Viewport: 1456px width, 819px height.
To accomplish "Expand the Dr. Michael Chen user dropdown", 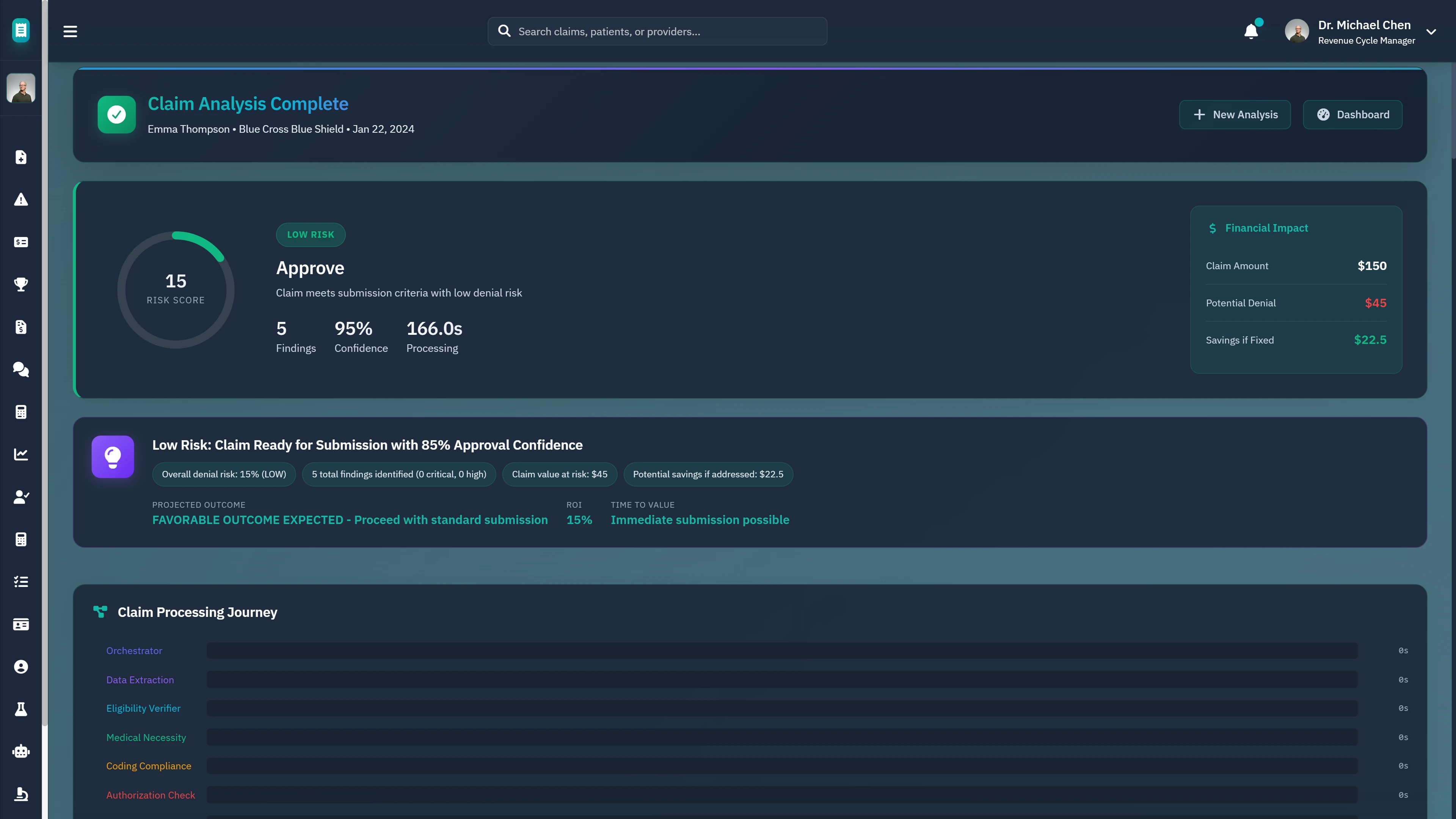I will coord(1431,32).
